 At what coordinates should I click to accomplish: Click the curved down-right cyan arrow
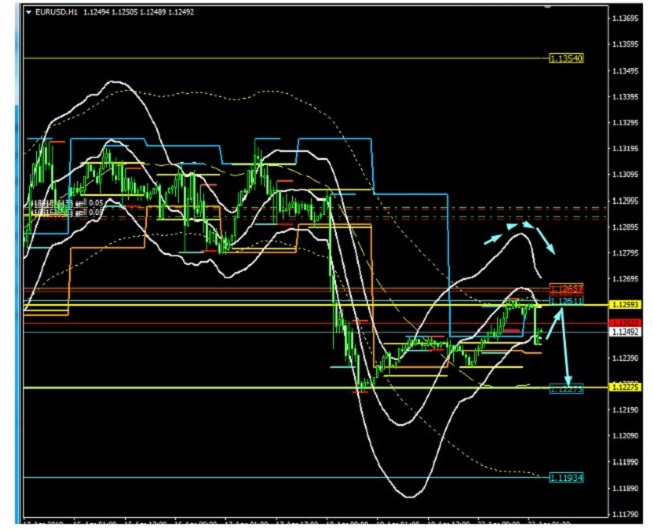coord(546,238)
